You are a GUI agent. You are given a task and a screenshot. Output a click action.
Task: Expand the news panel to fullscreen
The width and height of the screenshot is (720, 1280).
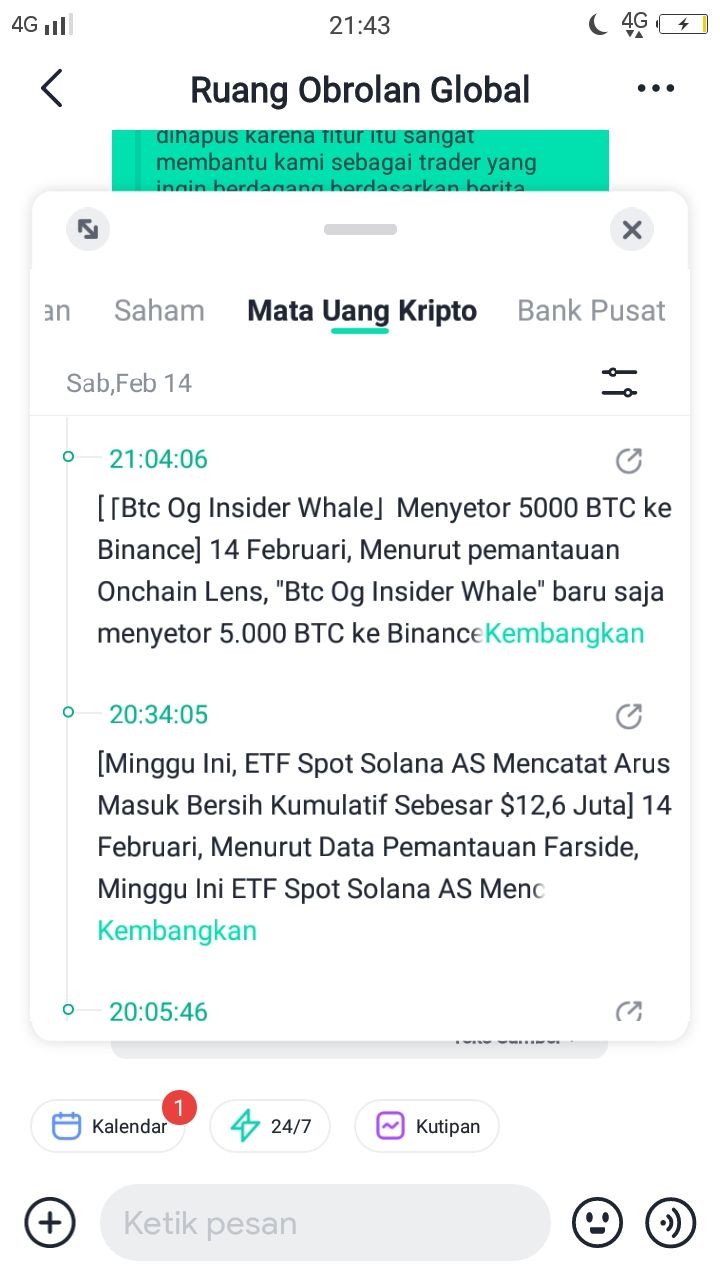tap(88, 230)
